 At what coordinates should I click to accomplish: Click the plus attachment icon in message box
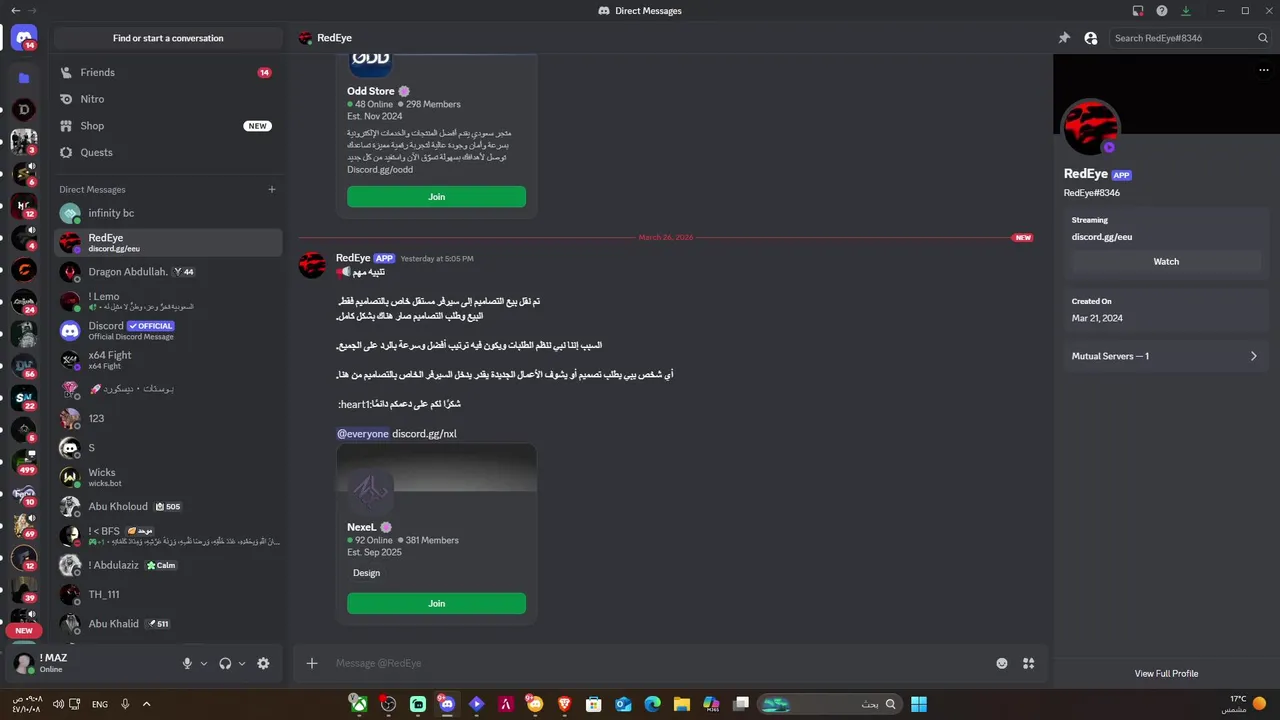312,663
